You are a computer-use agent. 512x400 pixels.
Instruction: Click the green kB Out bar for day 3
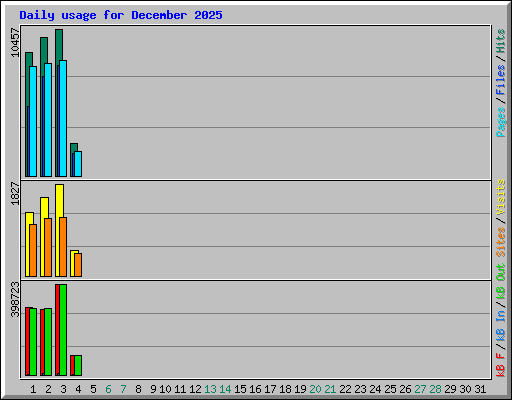[x=63, y=330]
